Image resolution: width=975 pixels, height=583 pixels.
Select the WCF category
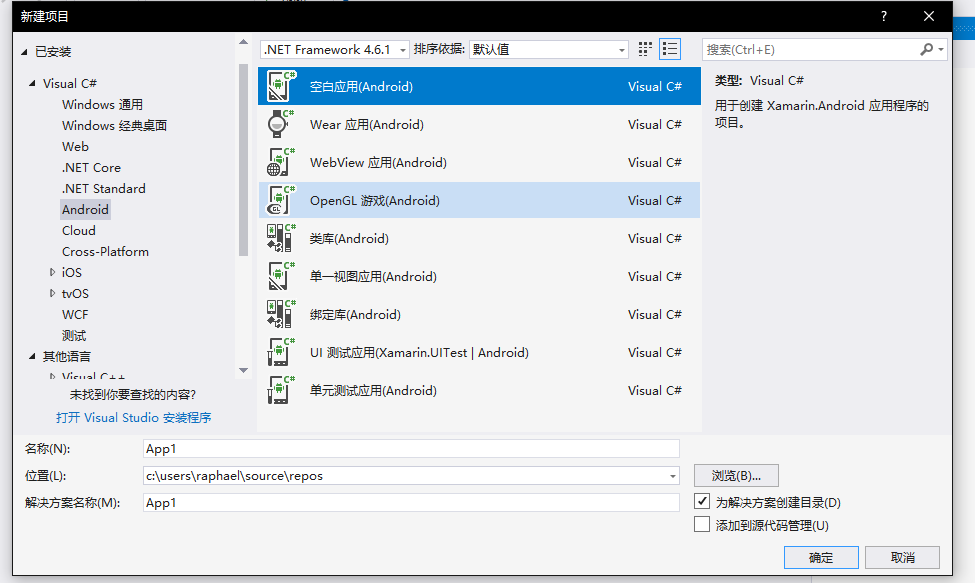[75, 314]
